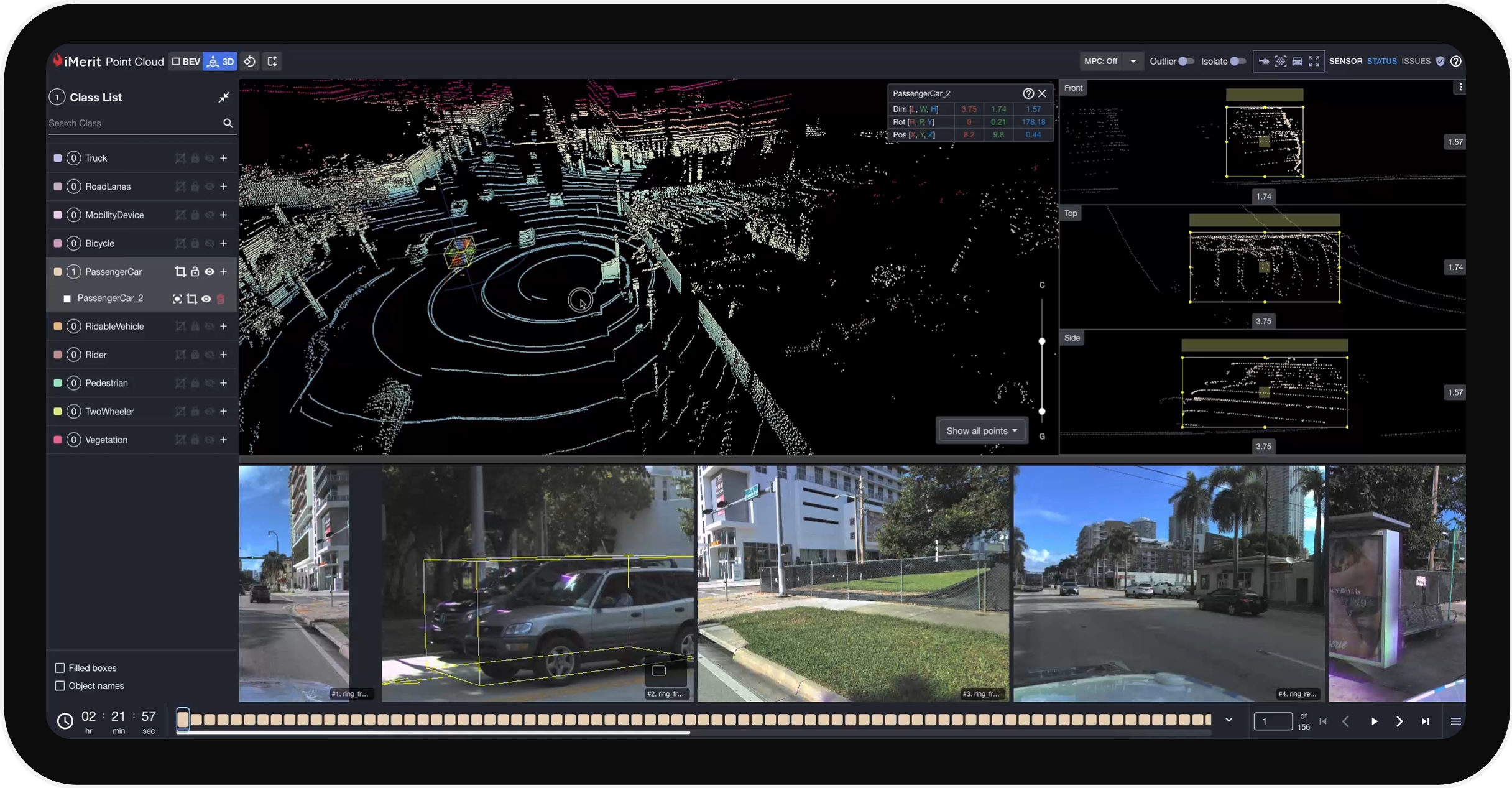Click the frame number input field

[x=1273, y=721]
